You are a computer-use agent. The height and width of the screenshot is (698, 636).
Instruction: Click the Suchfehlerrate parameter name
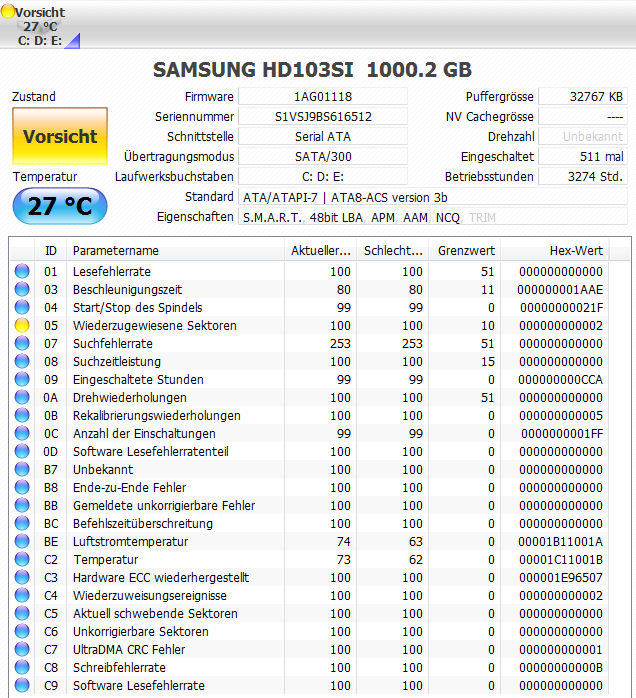coord(113,343)
